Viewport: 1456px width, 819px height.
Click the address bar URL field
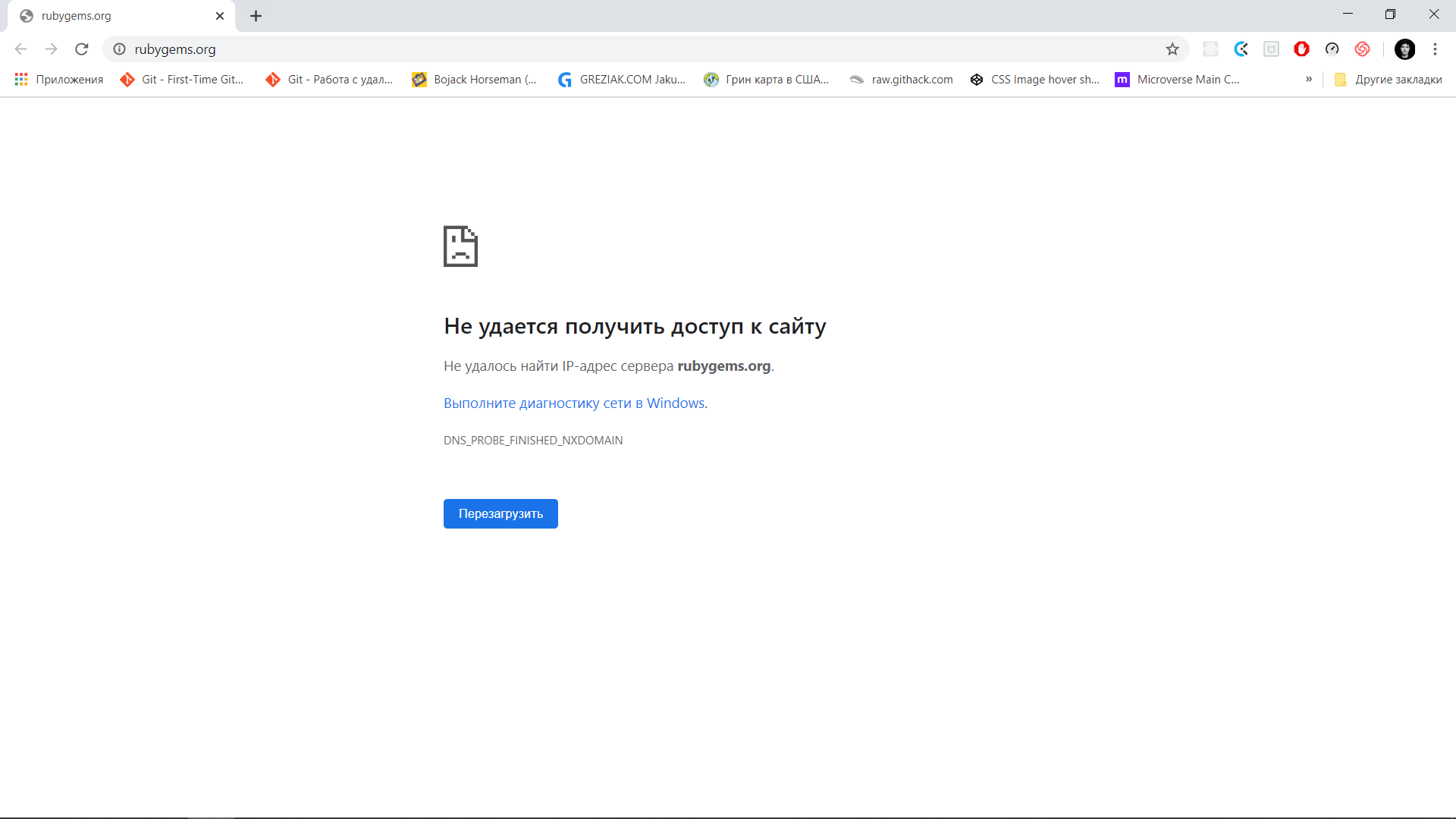pos(645,49)
